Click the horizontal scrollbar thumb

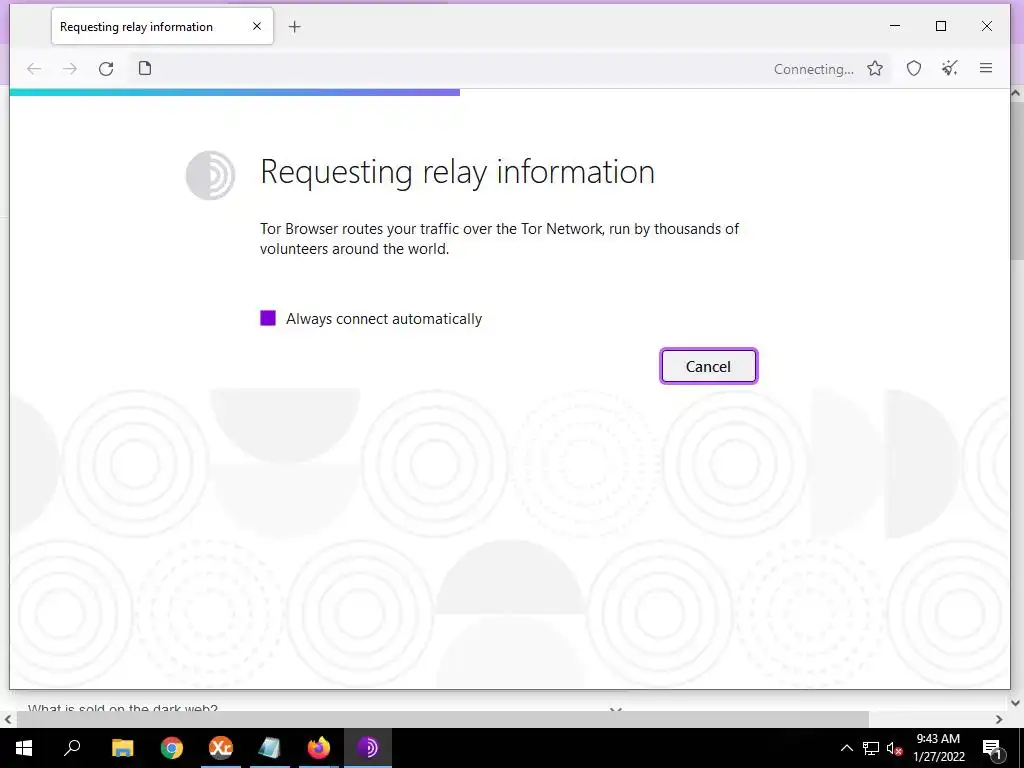pos(442,719)
